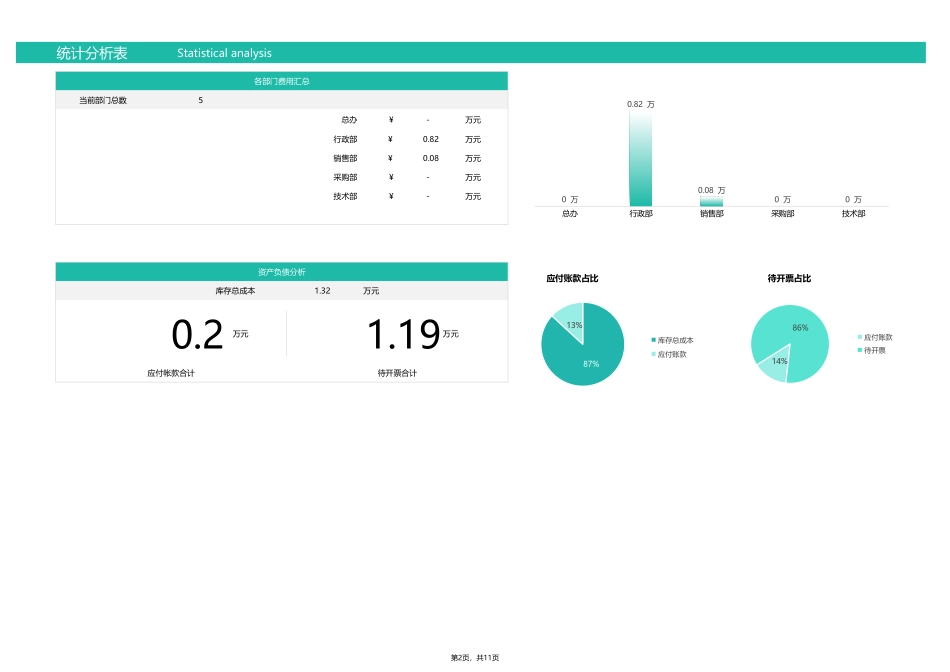Click the 库存总成本 legend color swatch
Screen dimensions: 950x672
click(x=653, y=341)
